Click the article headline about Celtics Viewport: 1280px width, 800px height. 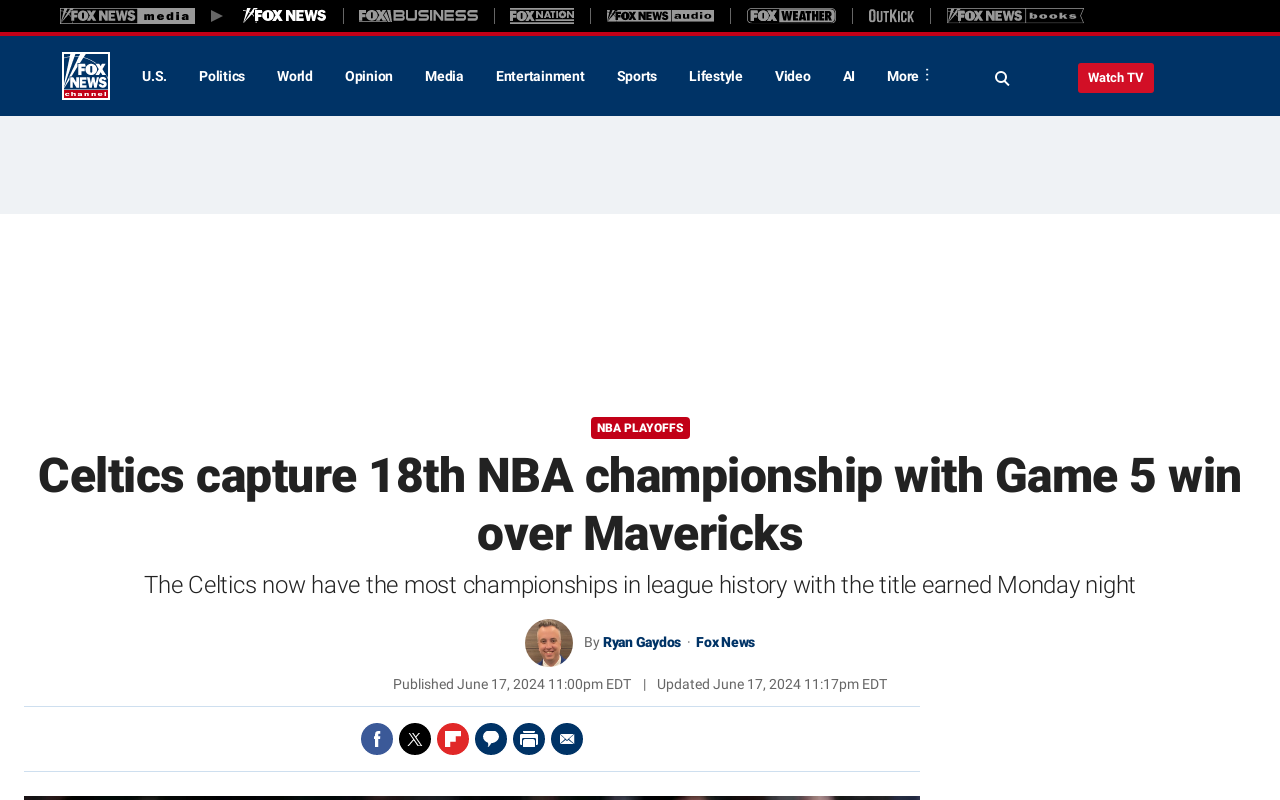pos(640,504)
